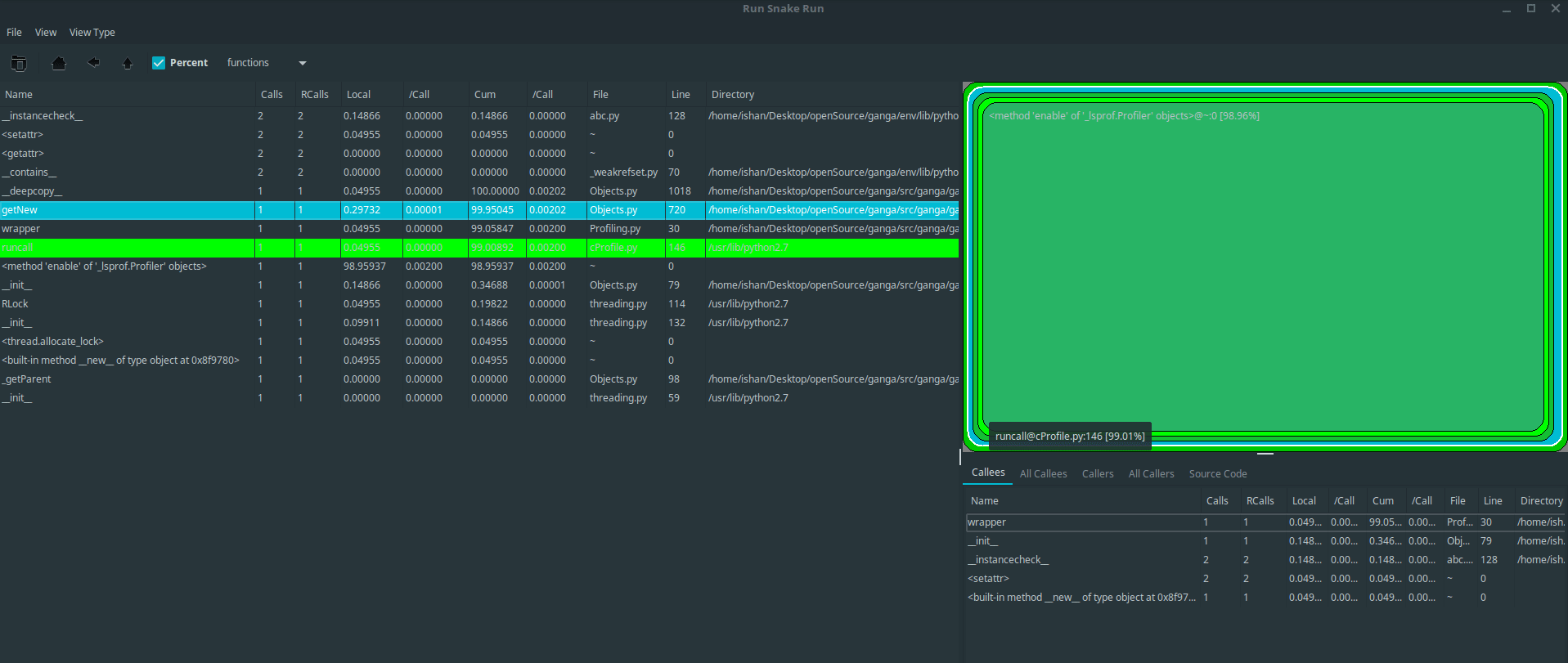Sort main table by Directory column header
The width and height of the screenshot is (1568, 663).
point(833,95)
